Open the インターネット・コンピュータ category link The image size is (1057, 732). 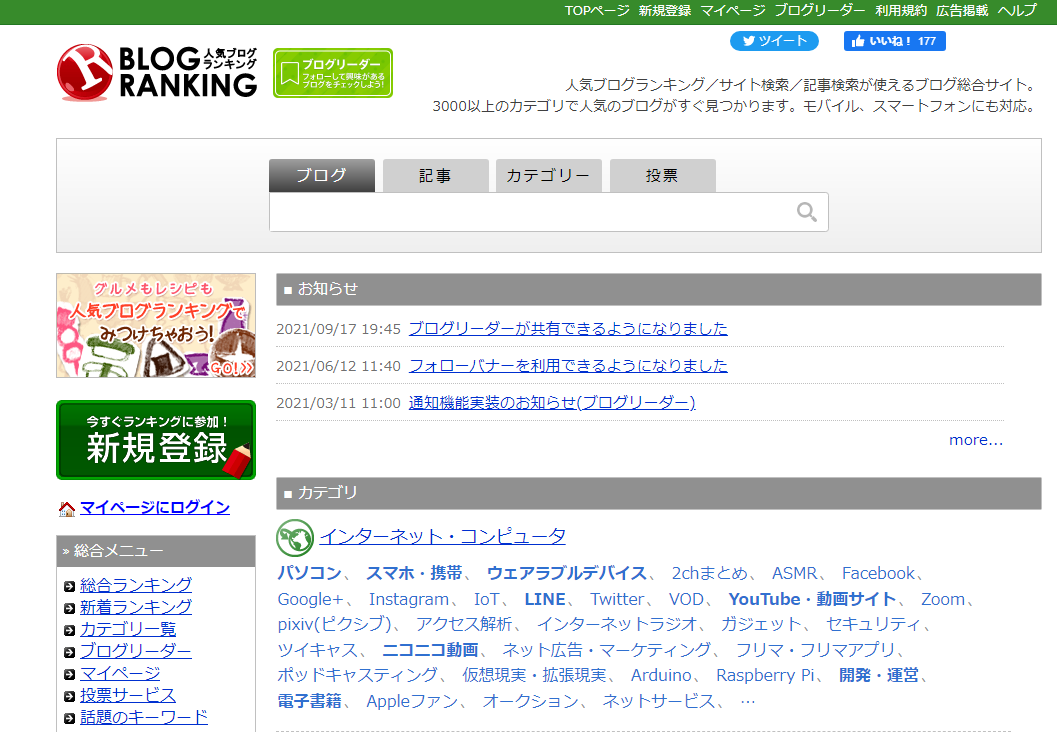click(x=442, y=536)
